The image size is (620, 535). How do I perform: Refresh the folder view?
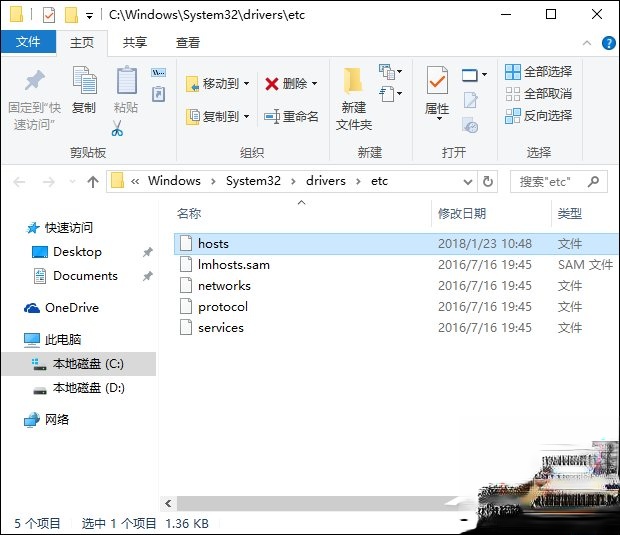coord(488,182)
